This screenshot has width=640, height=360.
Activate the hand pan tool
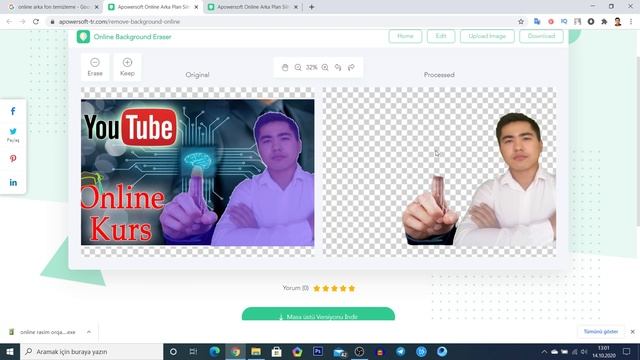[285, 67]
